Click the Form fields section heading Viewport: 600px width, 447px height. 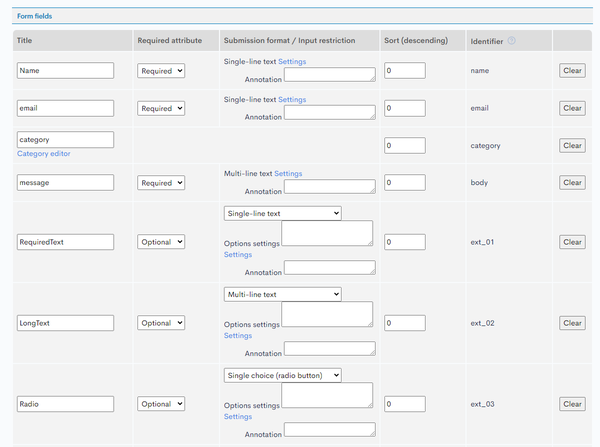point(34,16)
